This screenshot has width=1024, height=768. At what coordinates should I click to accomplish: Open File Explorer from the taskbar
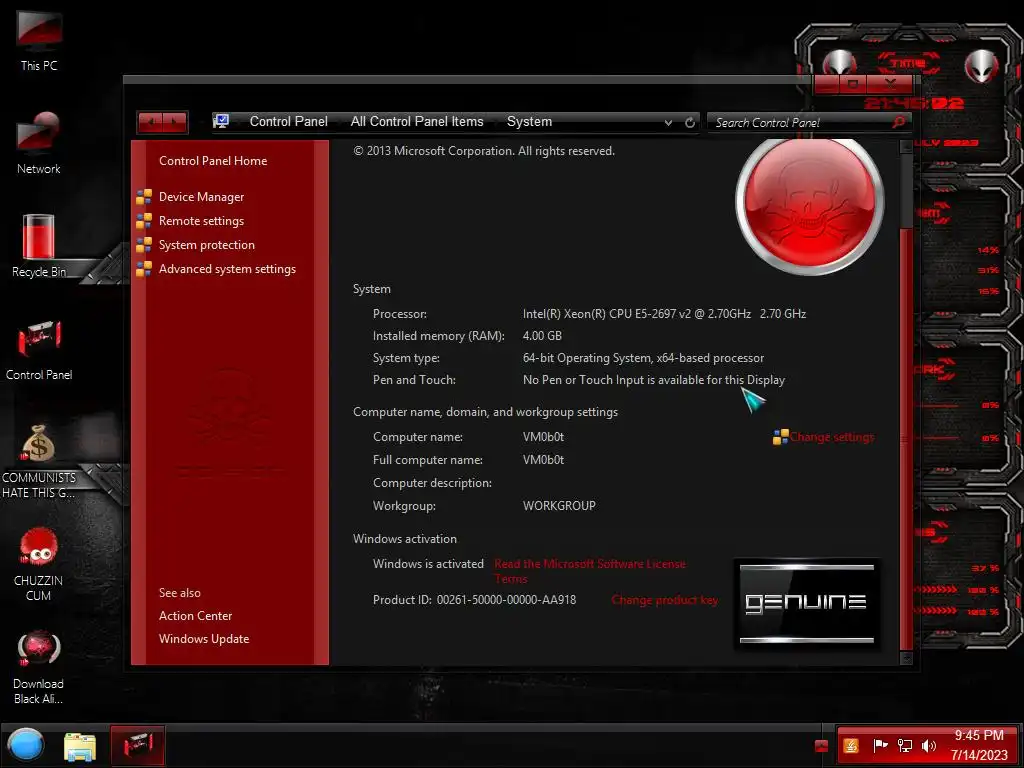point(80,746)
